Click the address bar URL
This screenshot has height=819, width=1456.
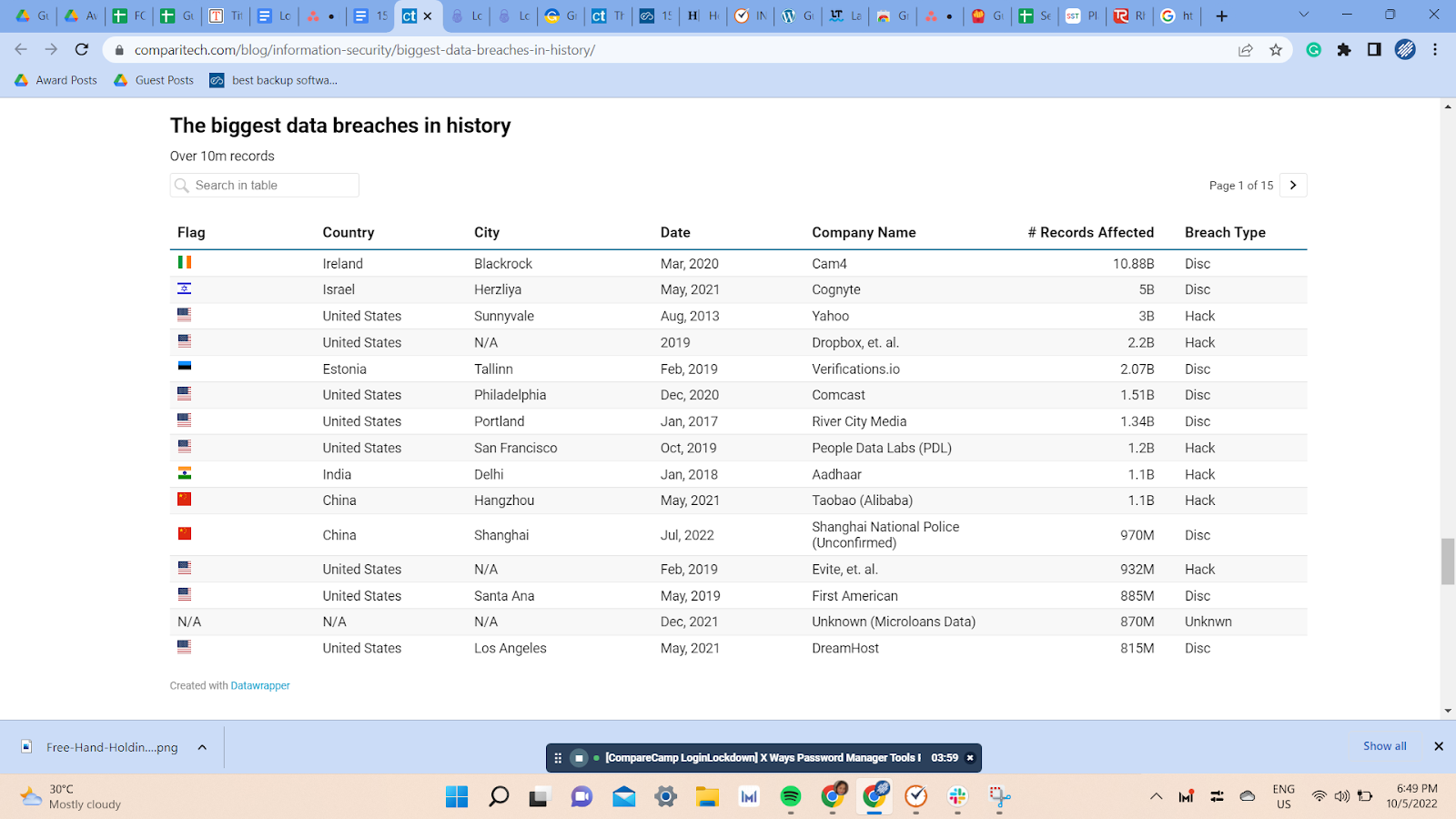pyautogui.click(x=365, y=50)
